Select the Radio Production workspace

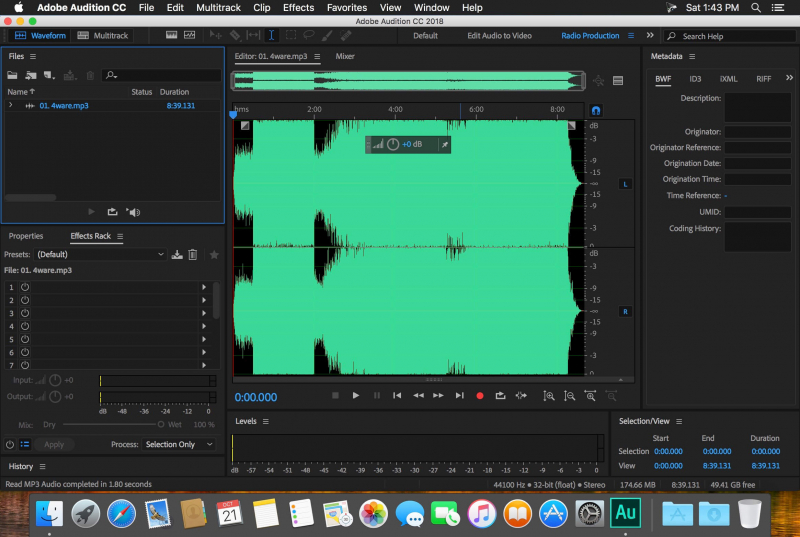590,35
